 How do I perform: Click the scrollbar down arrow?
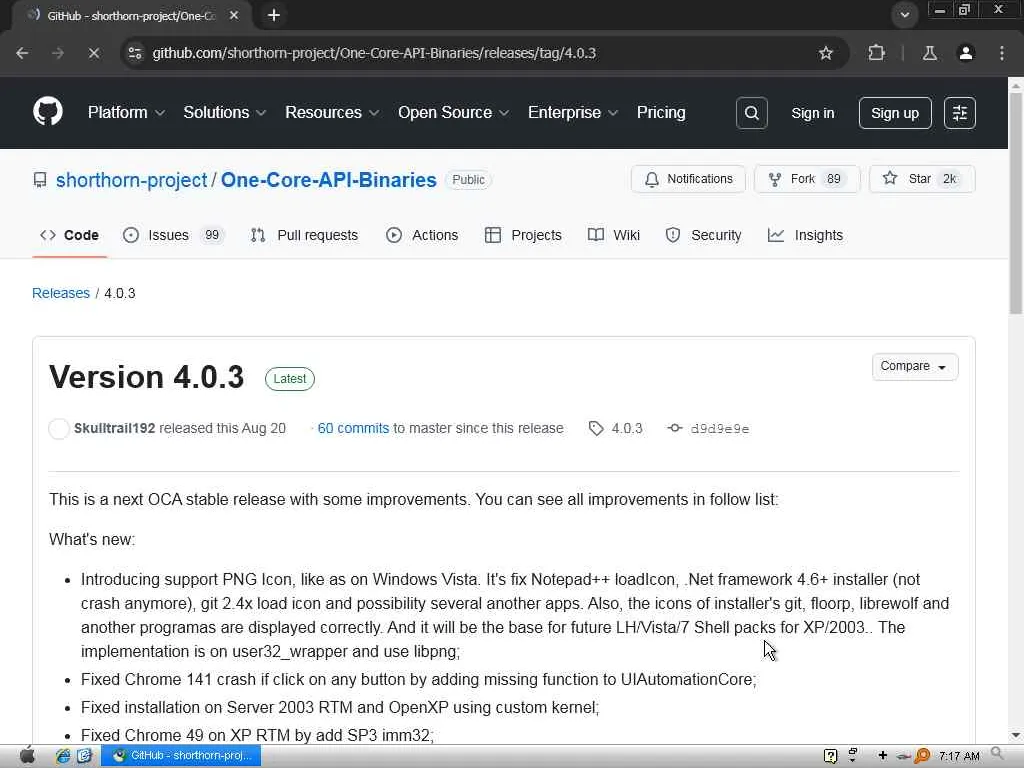pos(1016,736)
